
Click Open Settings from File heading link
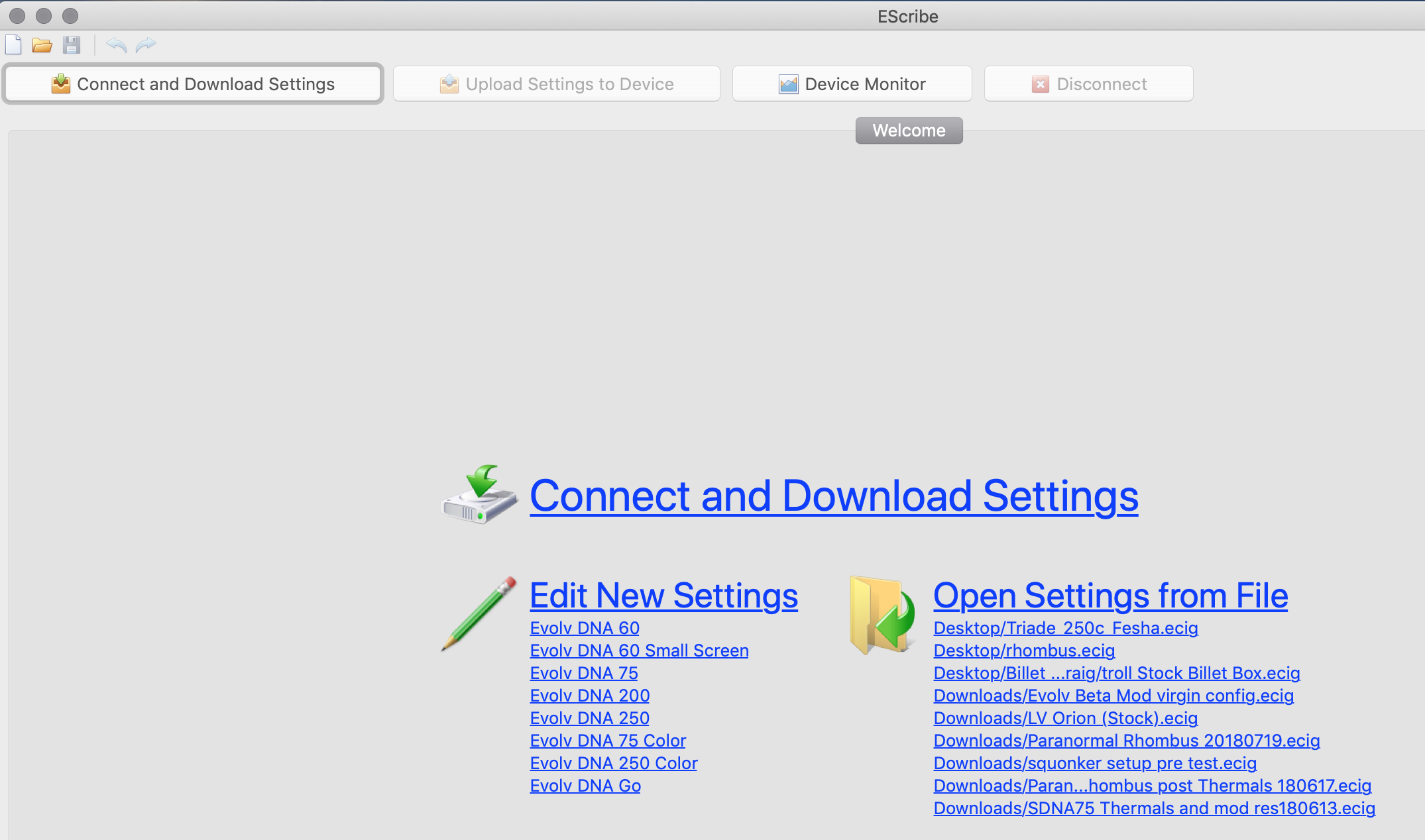pos(1110,596)
